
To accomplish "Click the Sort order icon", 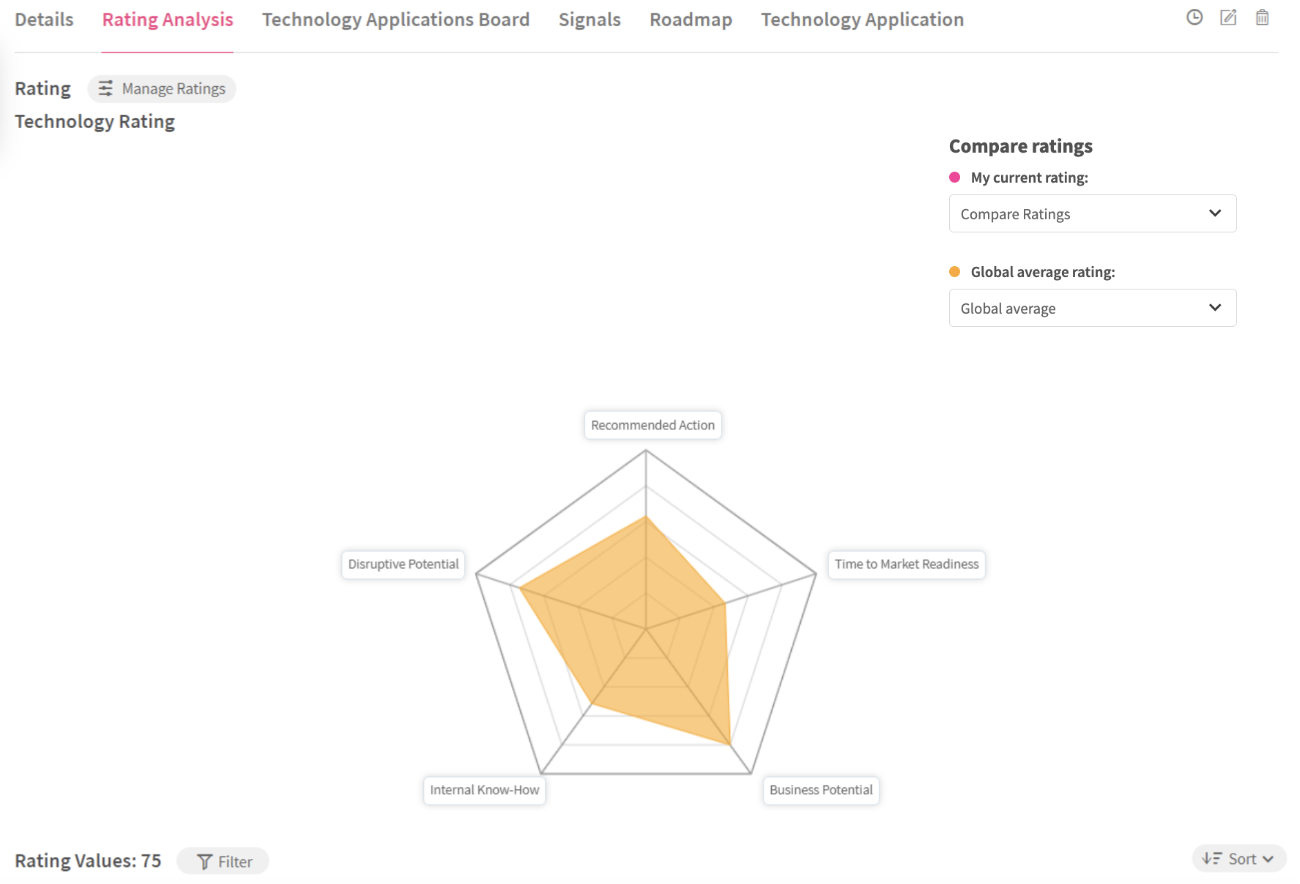I will pyautogui.click(x=1212, y=859).
